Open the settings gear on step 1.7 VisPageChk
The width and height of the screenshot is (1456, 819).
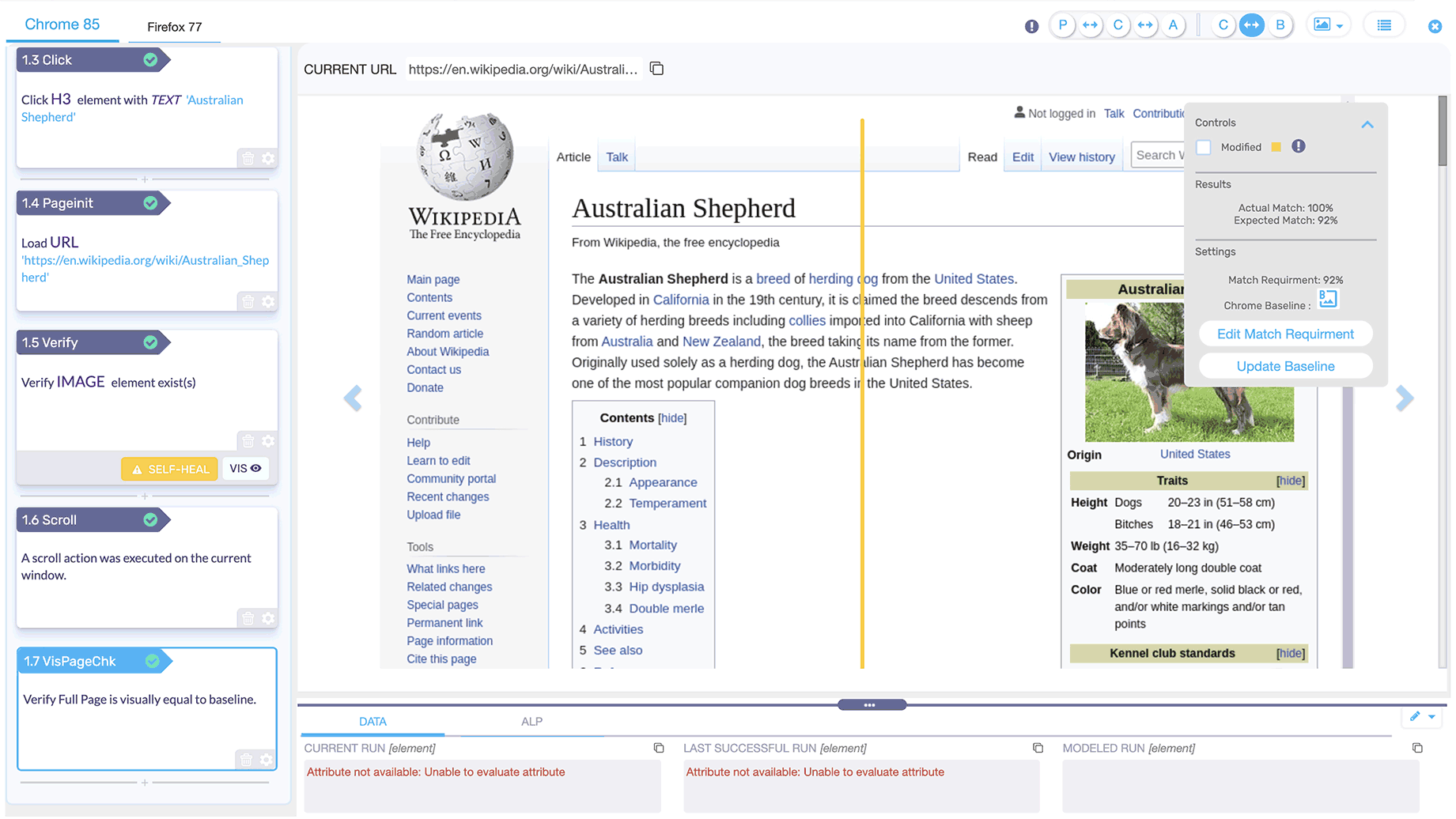coord(267,760)
